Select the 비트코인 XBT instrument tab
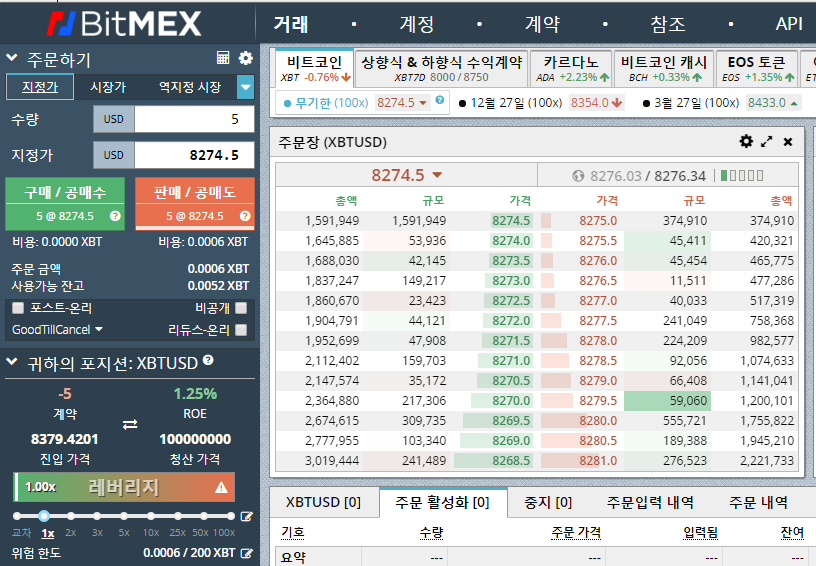This screenshot has height=566, width=816. [314, 69]
